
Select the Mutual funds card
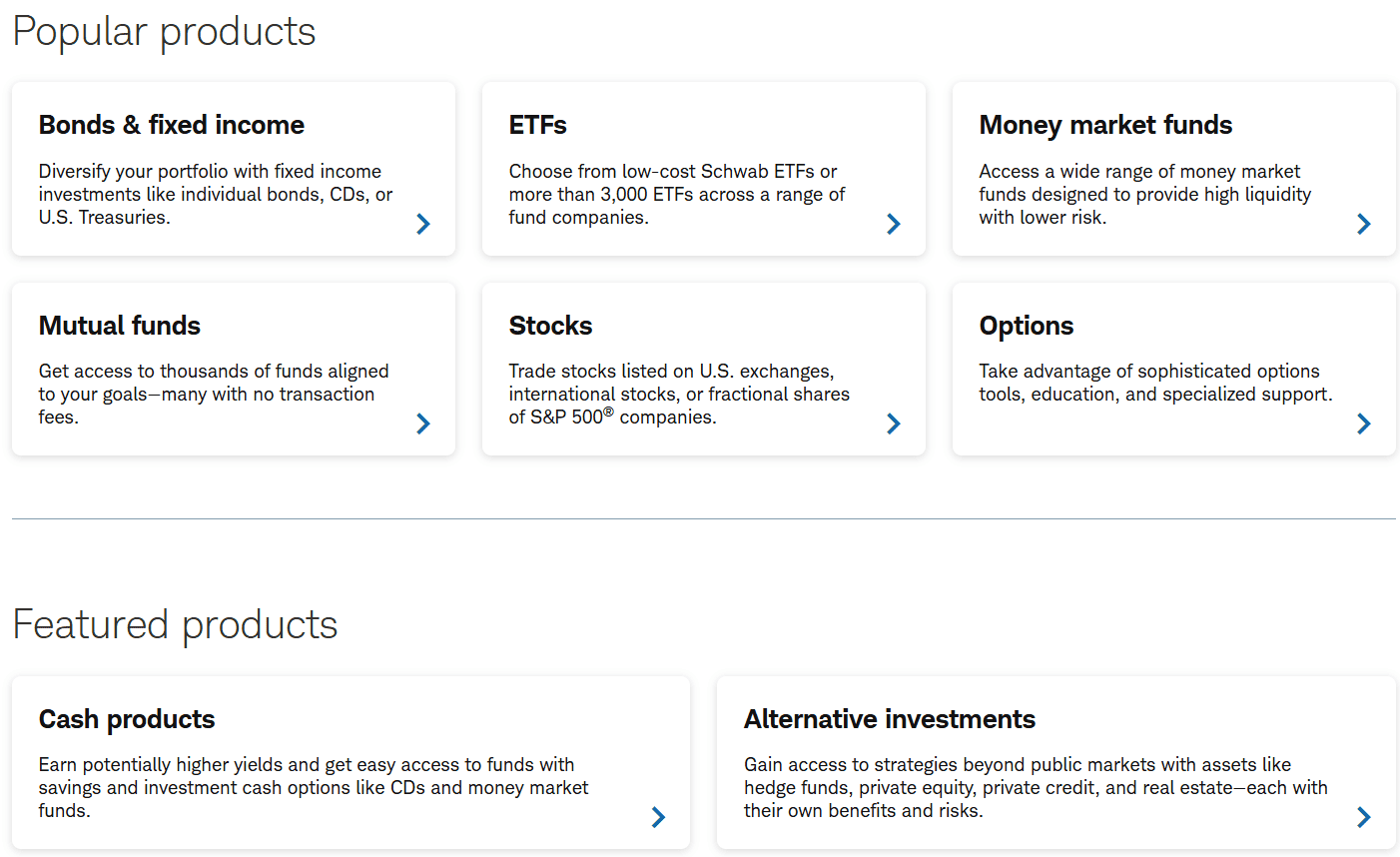click(233, 369)
